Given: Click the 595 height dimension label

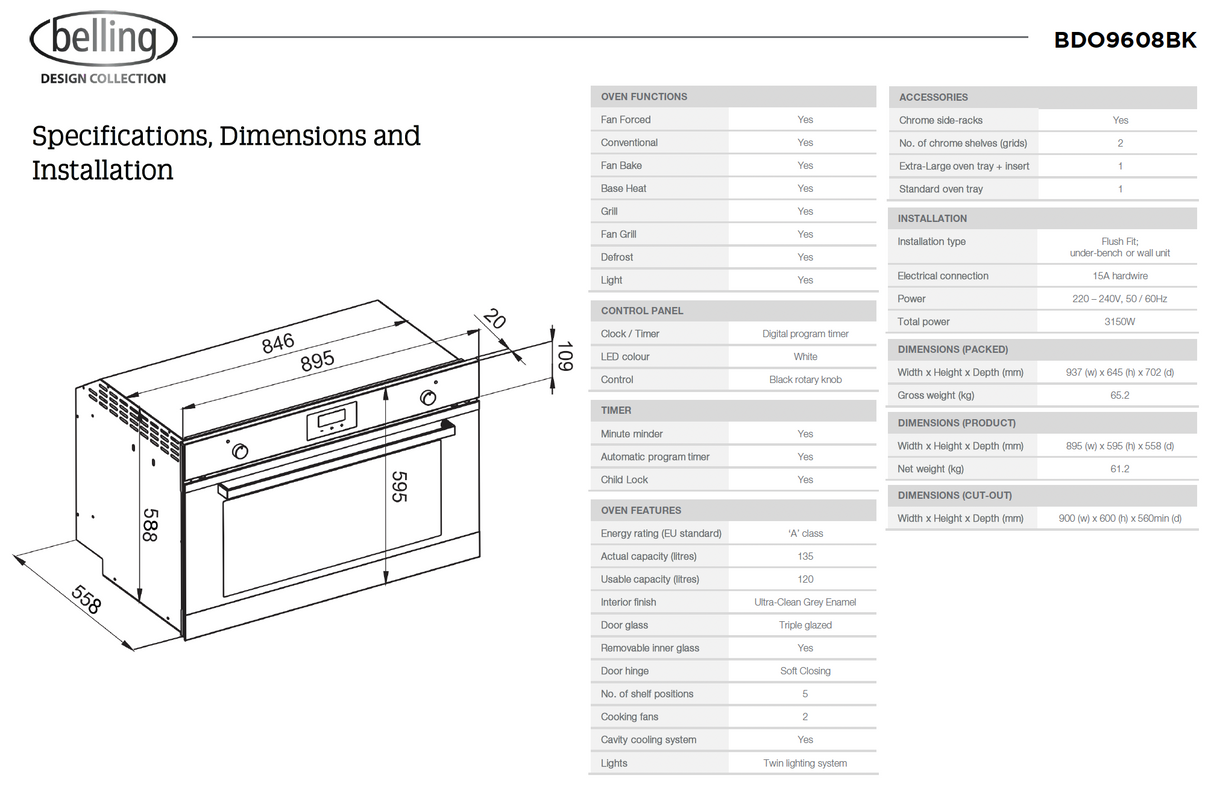Looking at the screenshot, I should 399,486.
